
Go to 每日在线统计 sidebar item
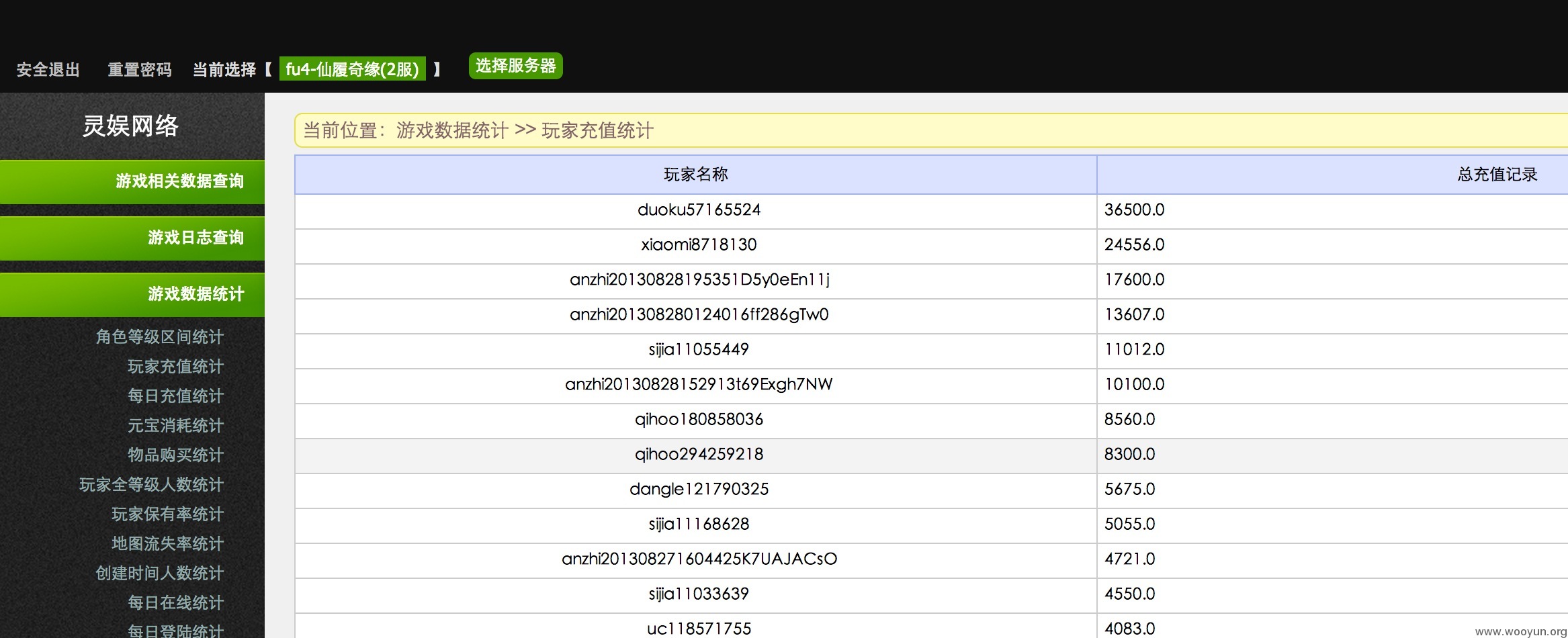175,602
